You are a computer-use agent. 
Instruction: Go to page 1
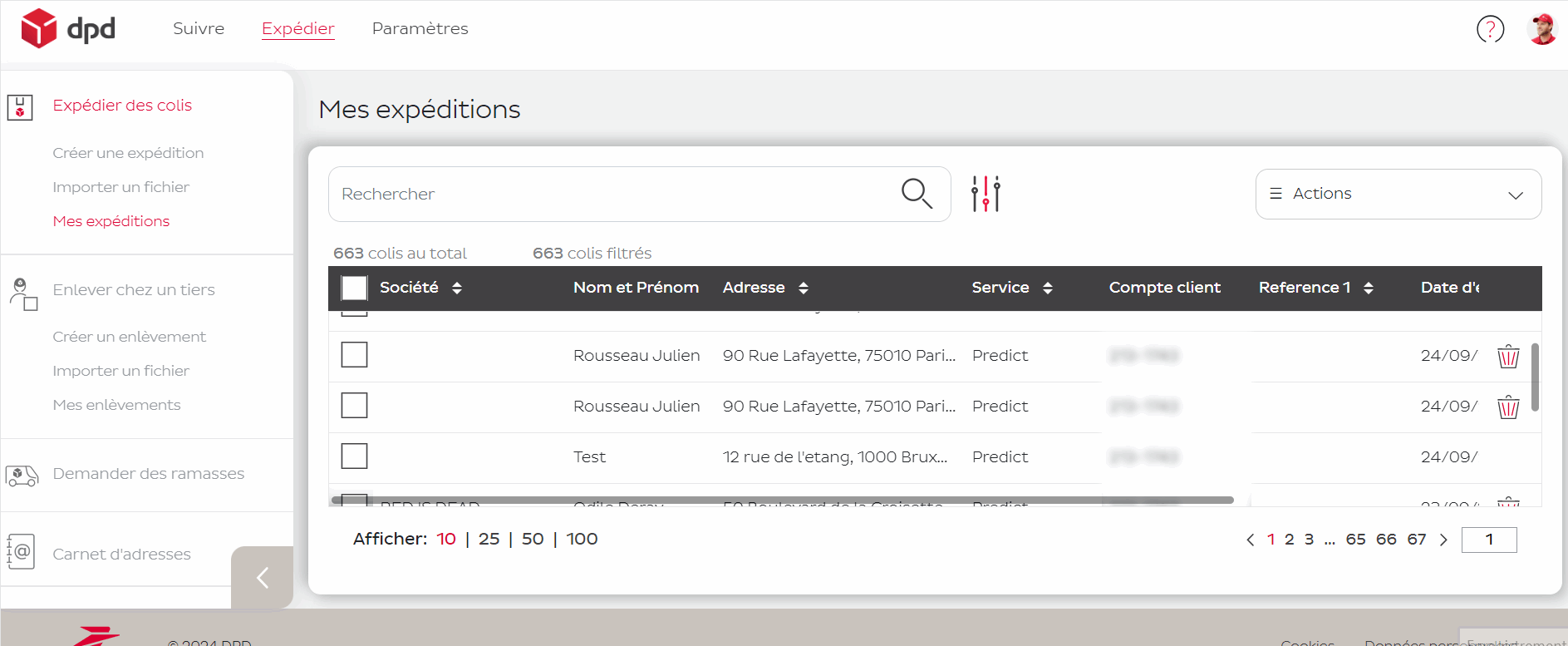coord(1271,540)
